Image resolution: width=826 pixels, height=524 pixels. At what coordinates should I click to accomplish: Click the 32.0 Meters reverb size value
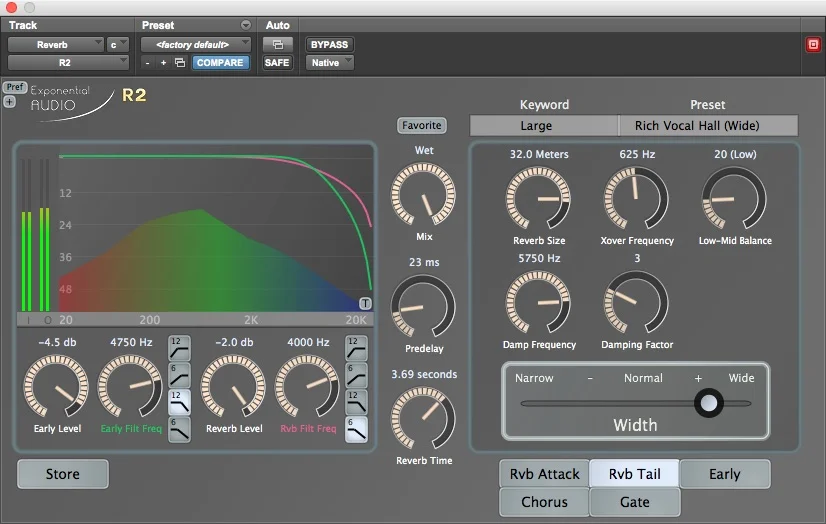[539, 154]
